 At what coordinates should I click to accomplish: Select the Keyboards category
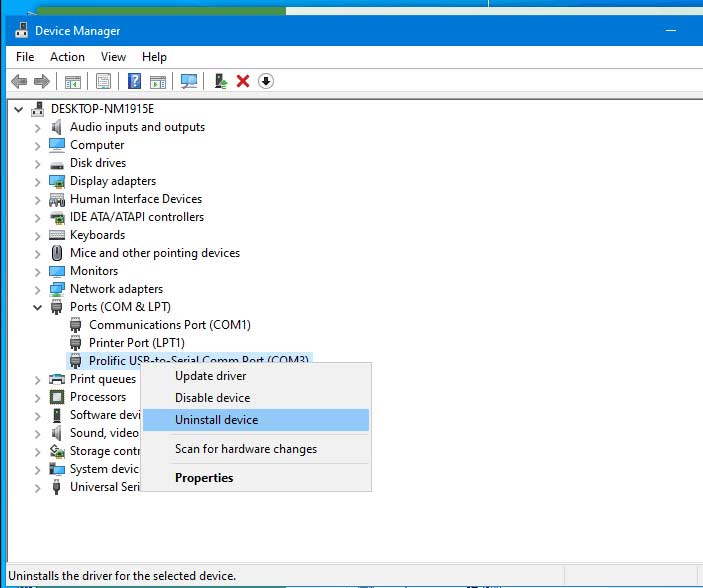click(x=97, y=235)
